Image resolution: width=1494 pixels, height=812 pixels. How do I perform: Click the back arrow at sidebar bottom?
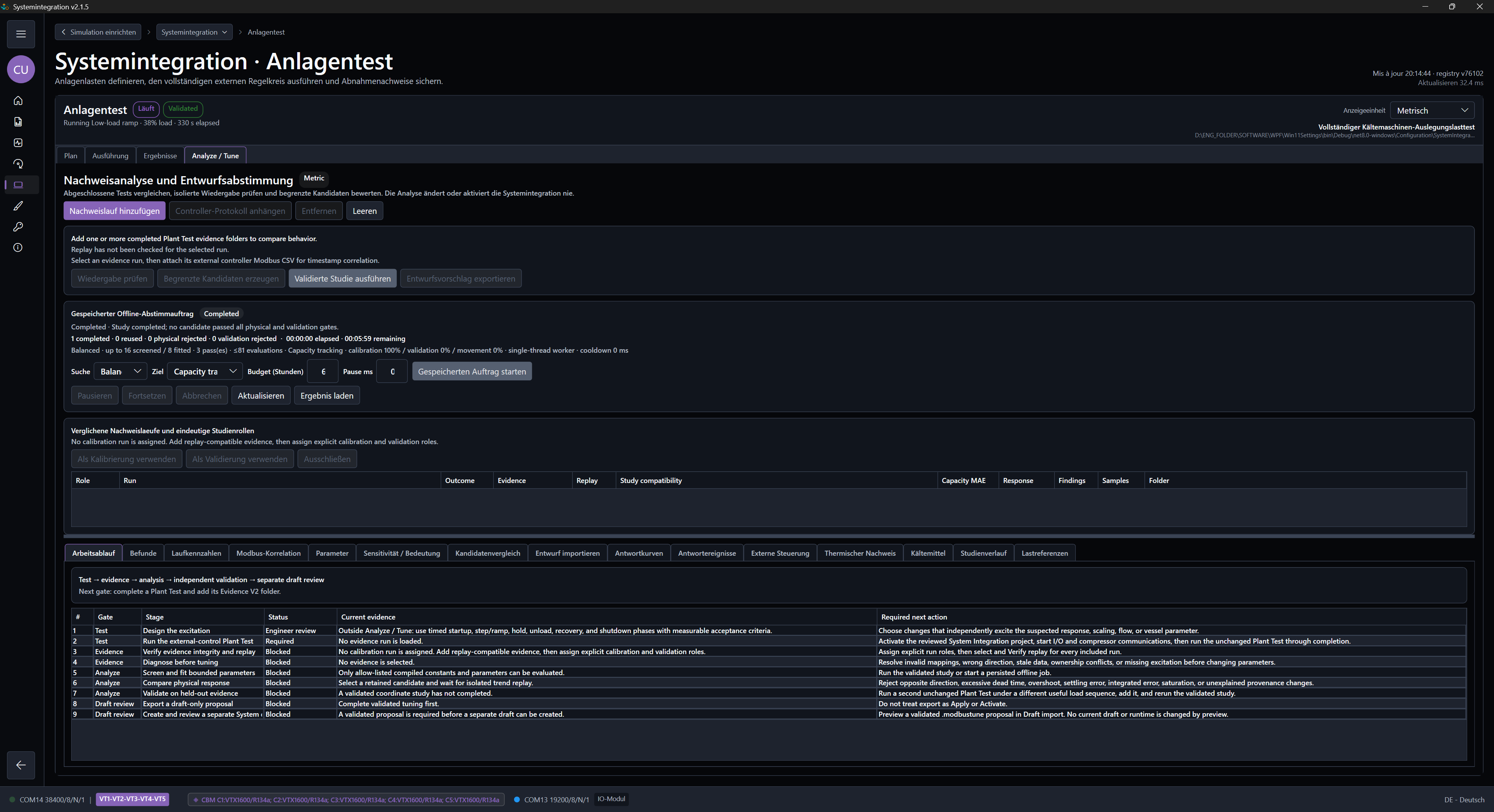coord(21,765)
